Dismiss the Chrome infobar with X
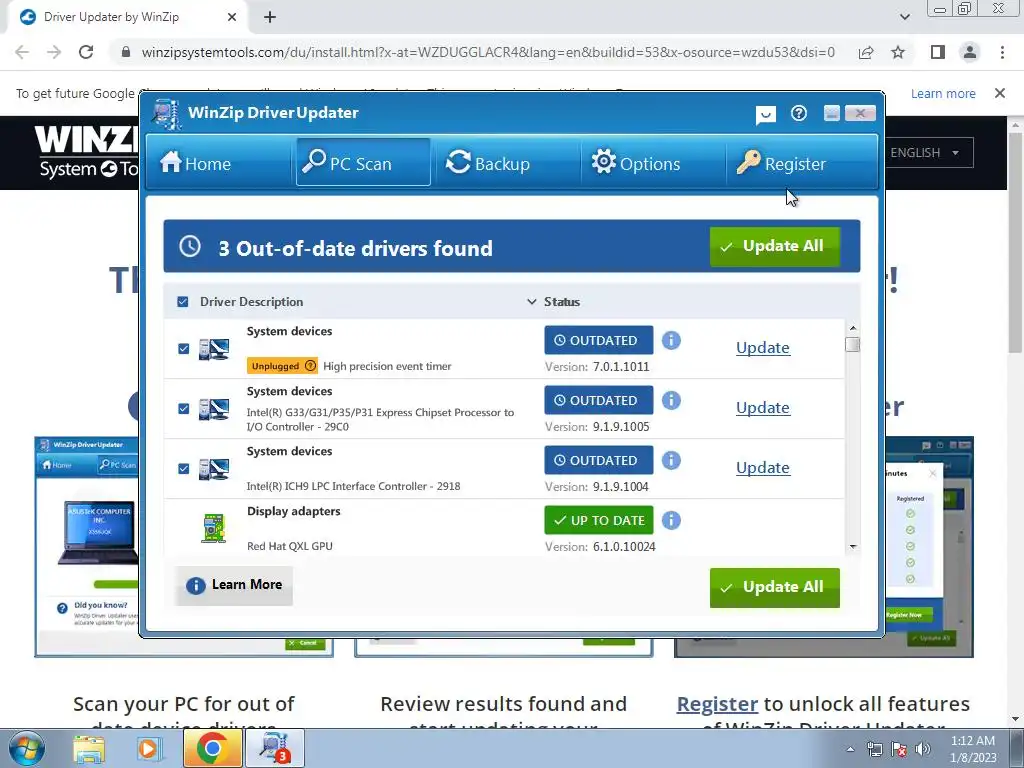Viewport: 1024px width, 768px height. 1000,93
